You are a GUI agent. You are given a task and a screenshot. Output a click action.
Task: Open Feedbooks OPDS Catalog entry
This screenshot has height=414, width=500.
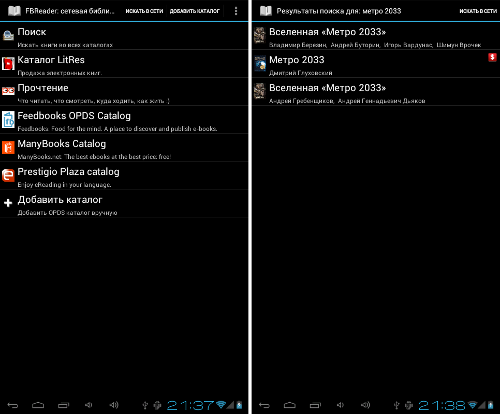point(124,120)
